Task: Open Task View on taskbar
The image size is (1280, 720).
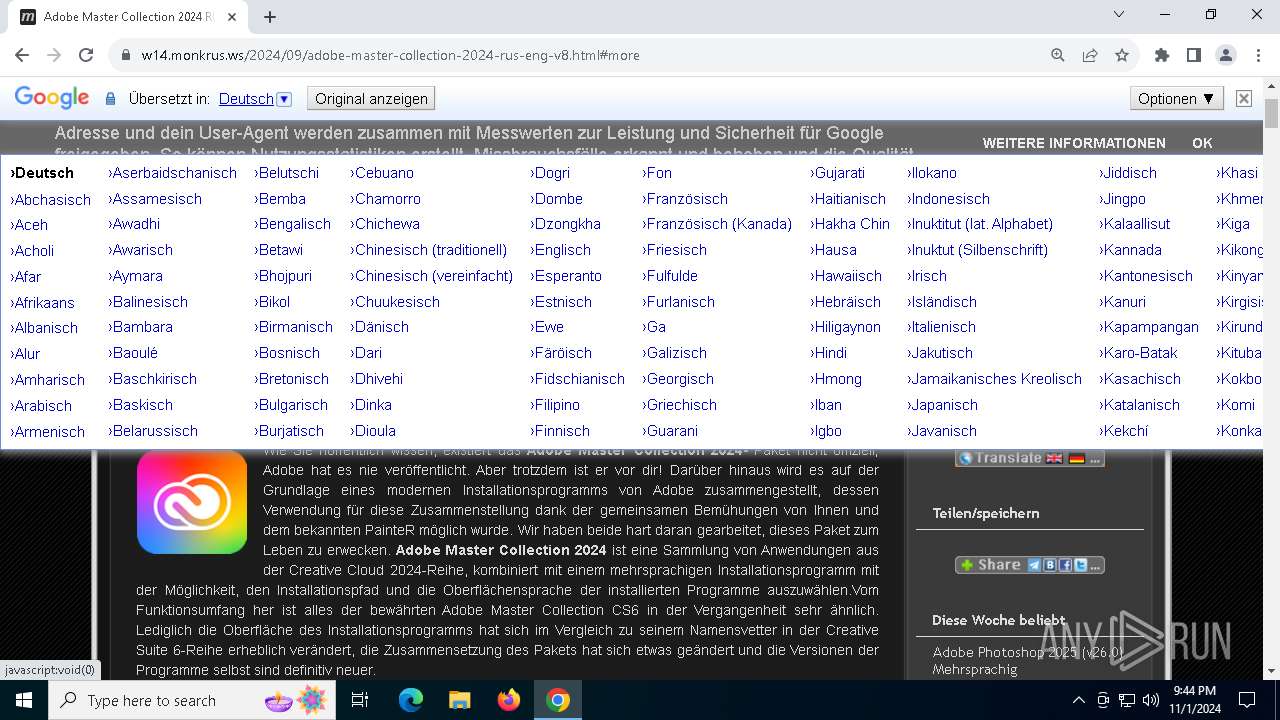Action: pos(360,700)
